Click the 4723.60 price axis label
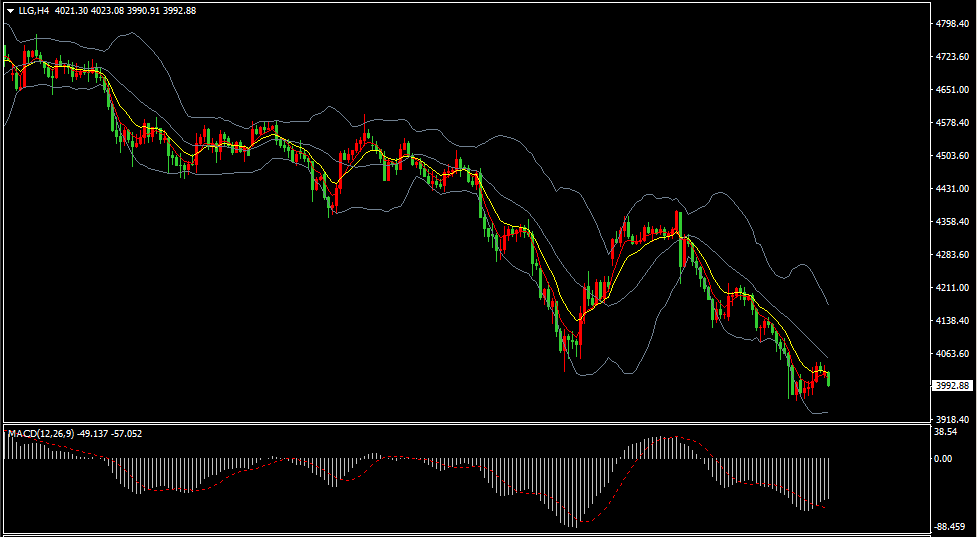Image resolution: width=978 pixels, height=537 pixels. (x=952, y=57)
